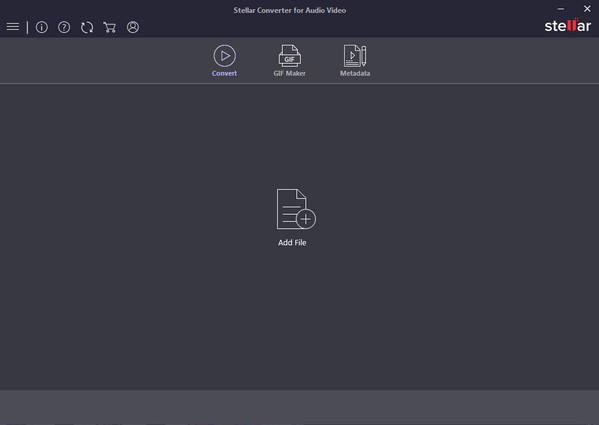
Task: Switch to the GIF Maker tab label
Action: click(x=290, y=73)
